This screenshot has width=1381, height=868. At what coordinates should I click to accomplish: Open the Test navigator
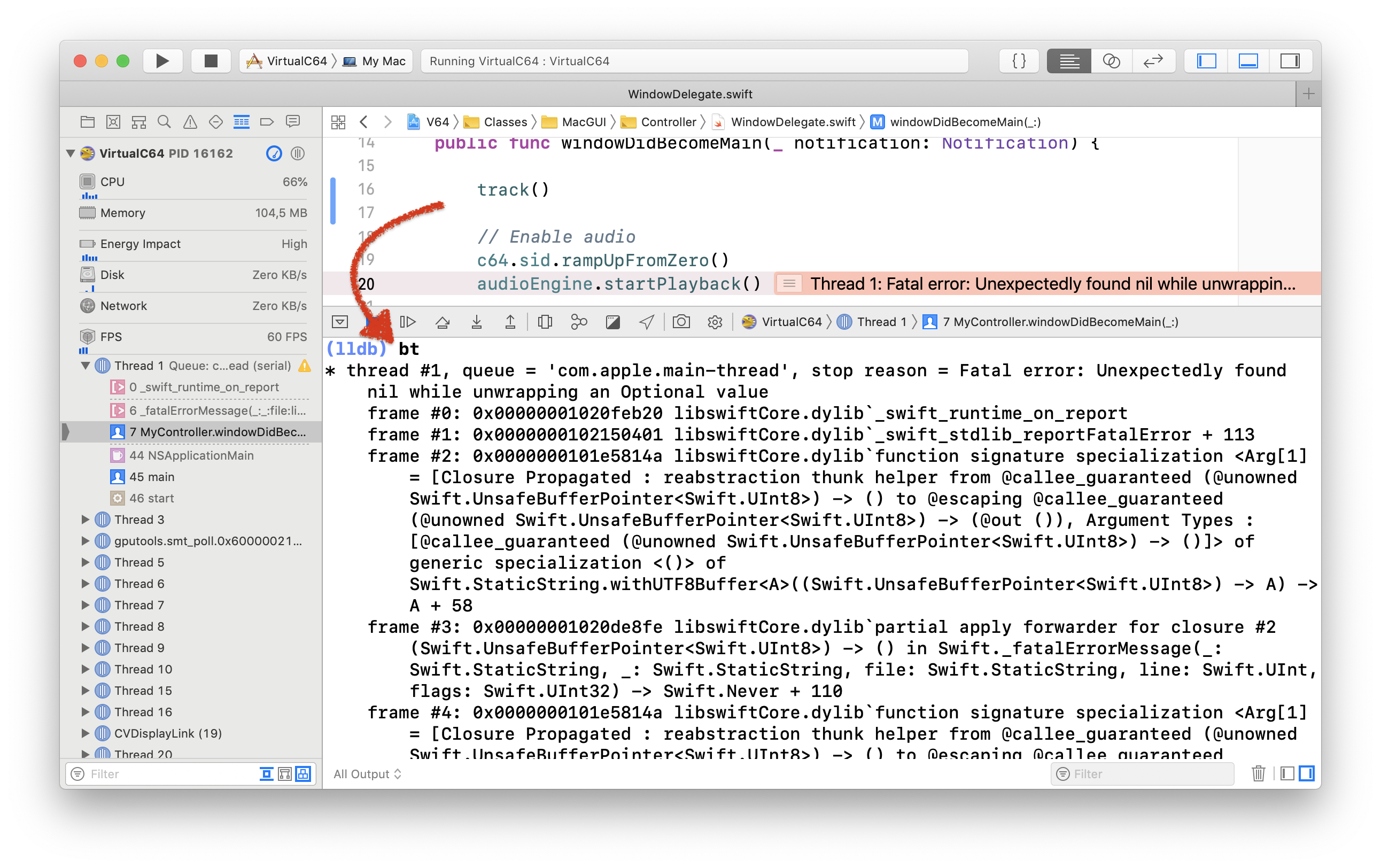(215, 122)
